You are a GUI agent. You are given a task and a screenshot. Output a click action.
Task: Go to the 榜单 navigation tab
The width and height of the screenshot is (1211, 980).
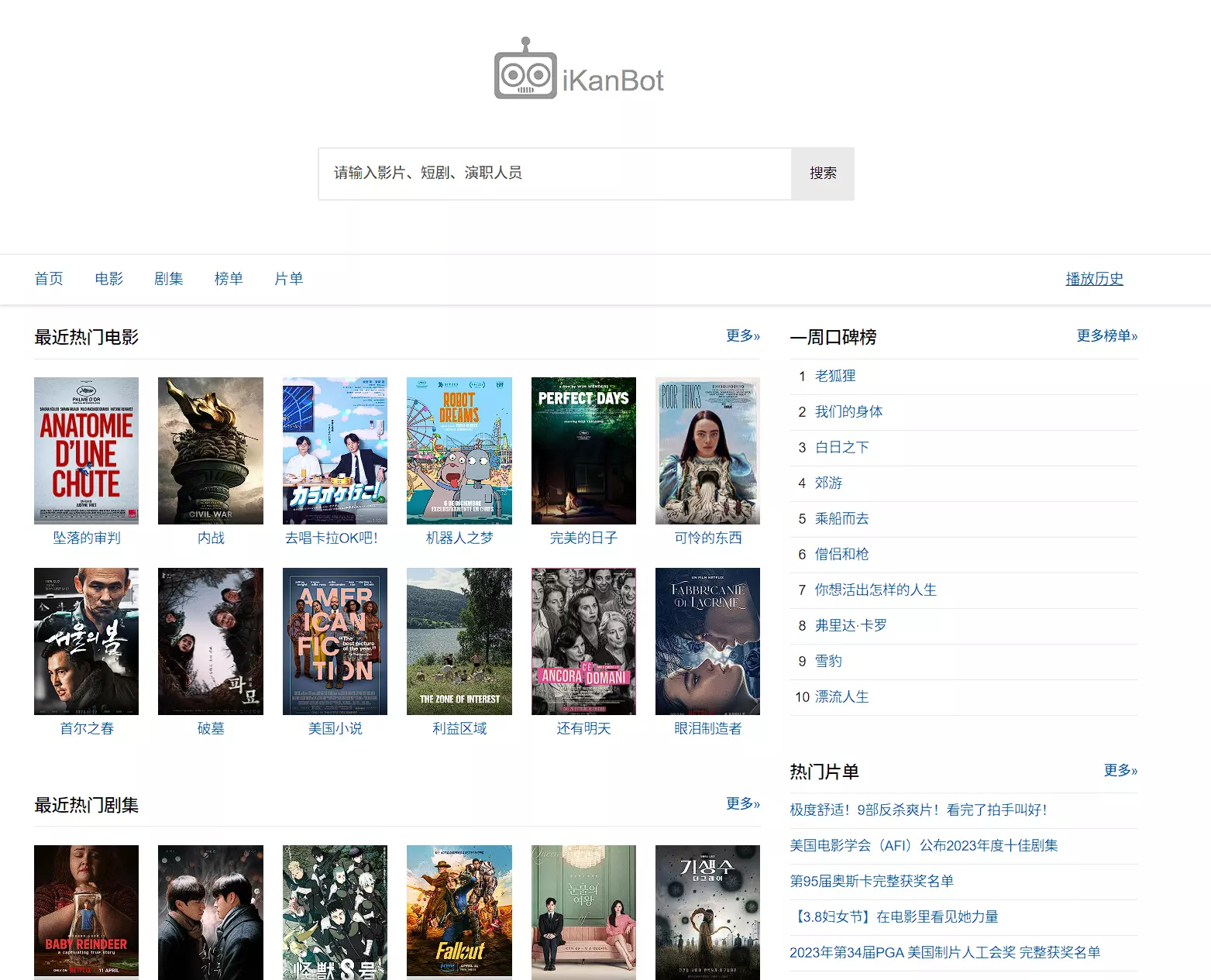(229, 279)
